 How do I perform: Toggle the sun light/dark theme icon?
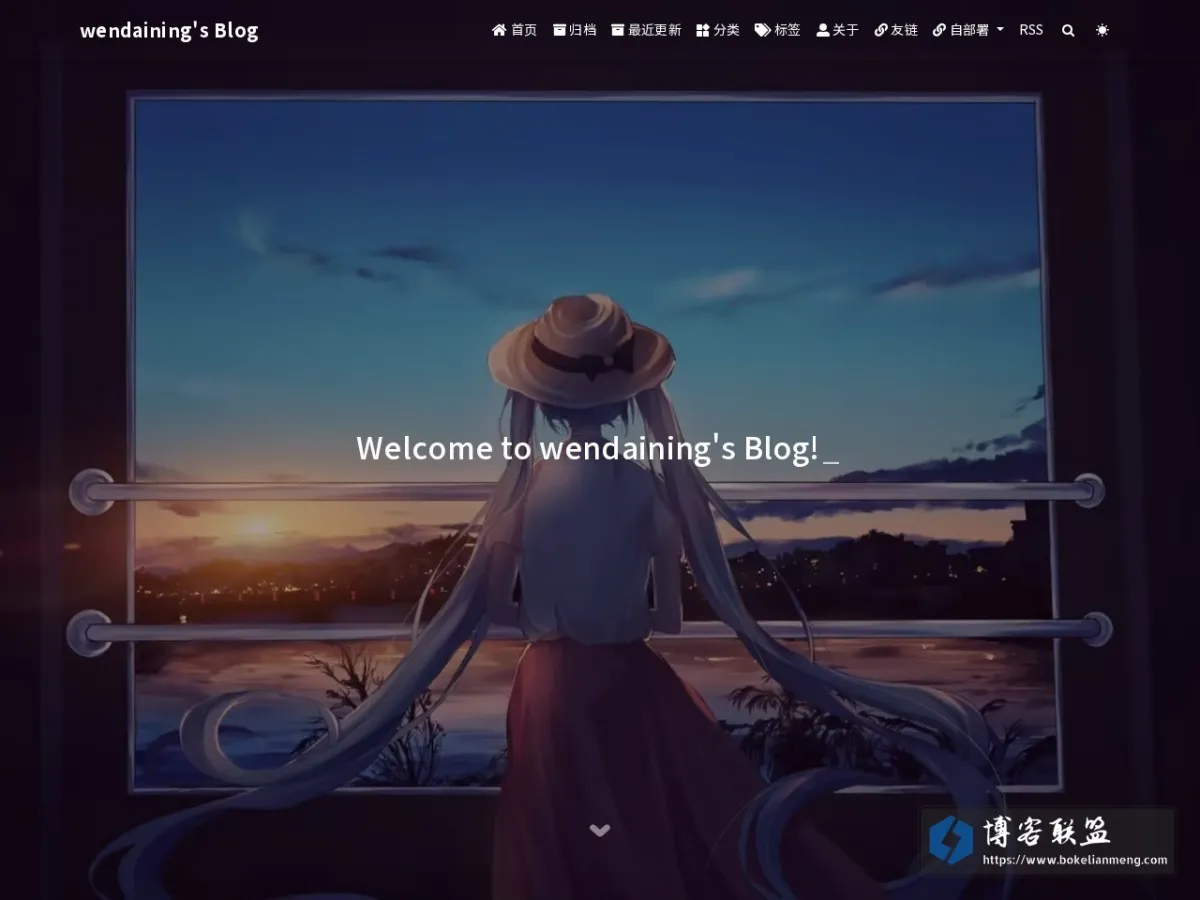[x=1102, y=30]
